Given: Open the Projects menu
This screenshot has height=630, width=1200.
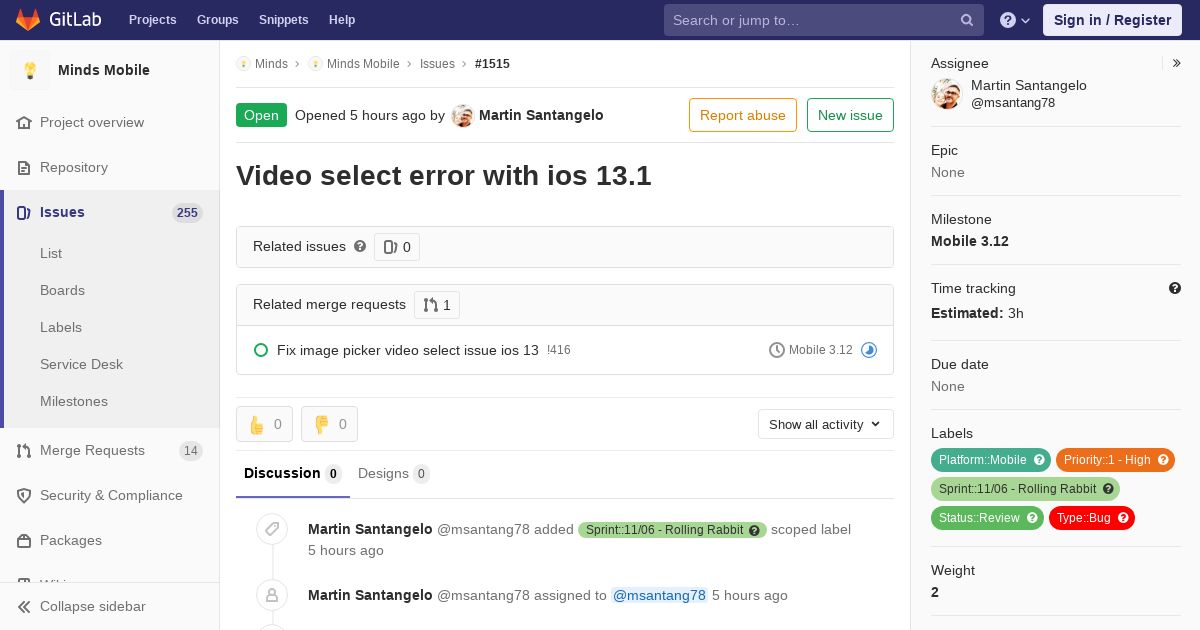Looking at the screenshot, I should [x=152, y=20].
